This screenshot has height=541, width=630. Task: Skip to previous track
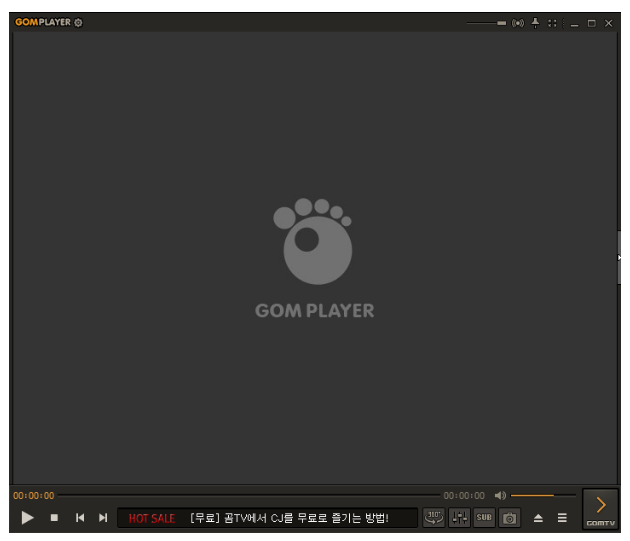(80, 518)
